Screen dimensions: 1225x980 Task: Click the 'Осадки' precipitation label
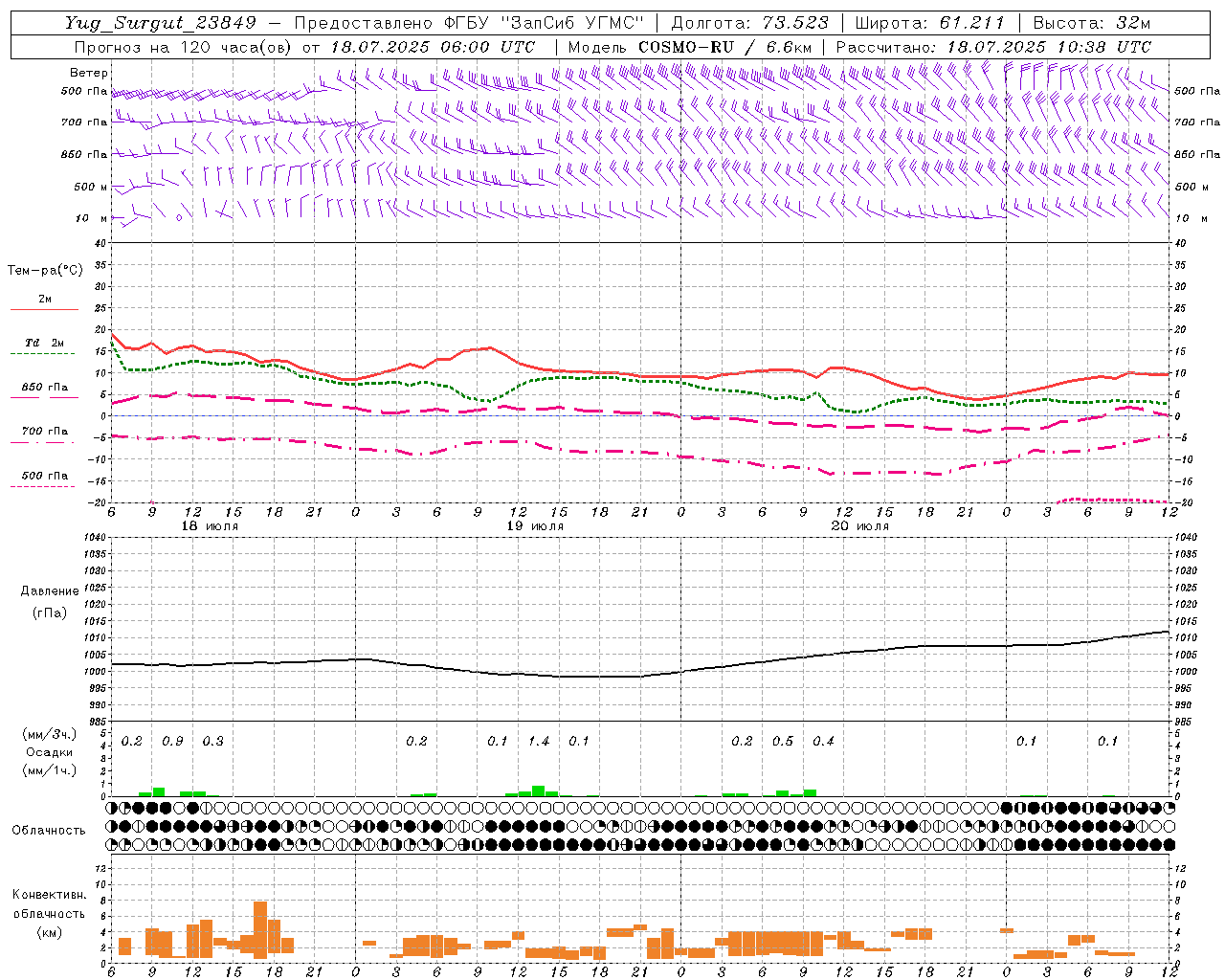(50, 752)
